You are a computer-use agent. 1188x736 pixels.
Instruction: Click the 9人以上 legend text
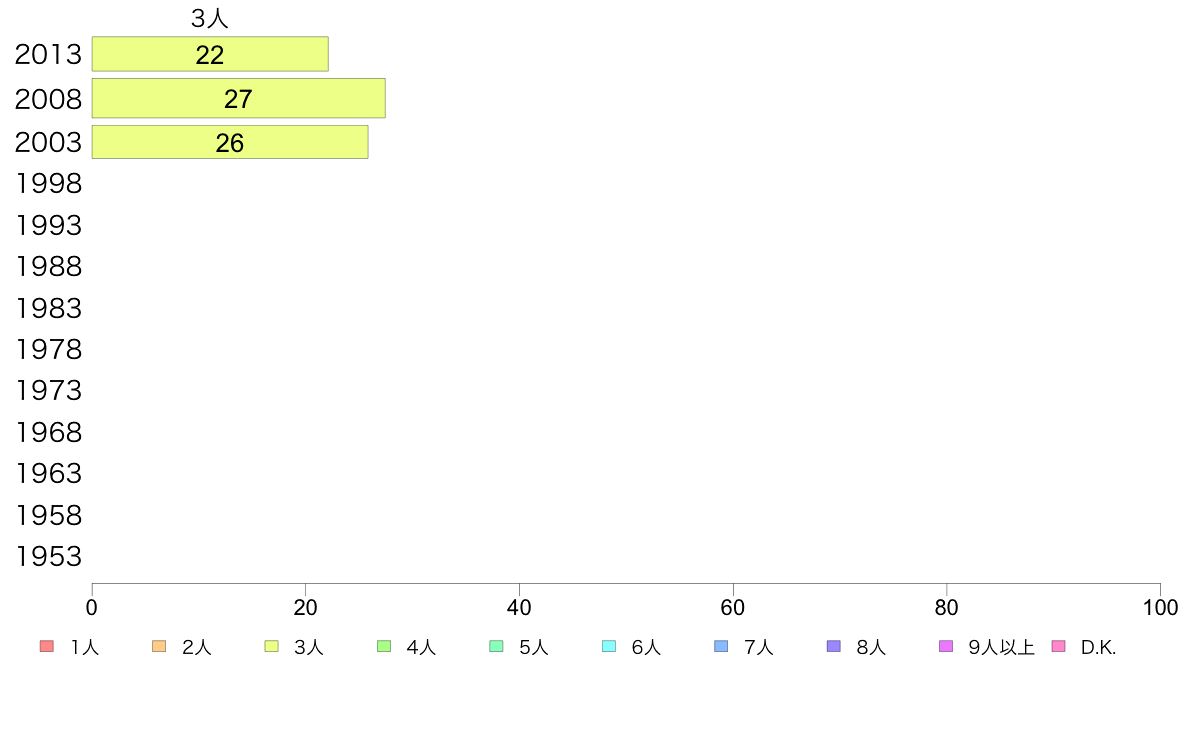pos(1001,648)
